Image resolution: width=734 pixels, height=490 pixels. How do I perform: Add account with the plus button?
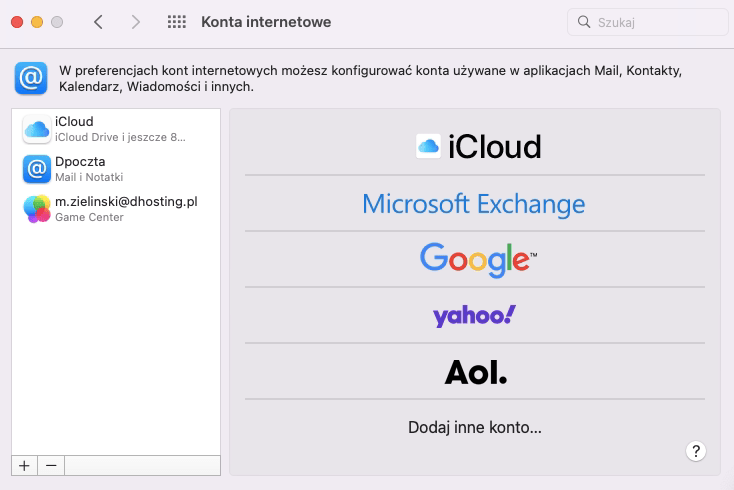point(24,466)
